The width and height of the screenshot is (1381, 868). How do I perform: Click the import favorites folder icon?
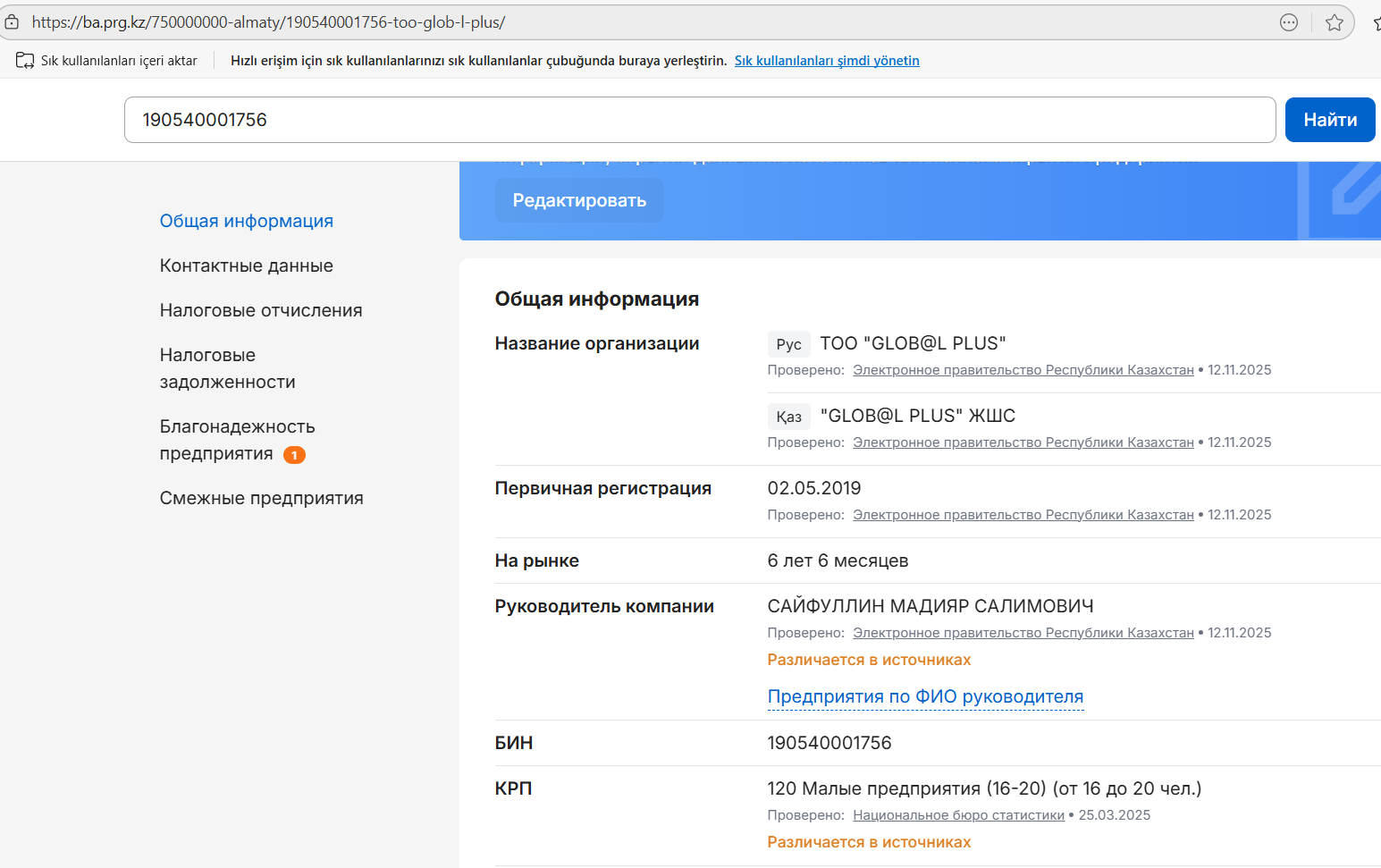tap(25, 61)
